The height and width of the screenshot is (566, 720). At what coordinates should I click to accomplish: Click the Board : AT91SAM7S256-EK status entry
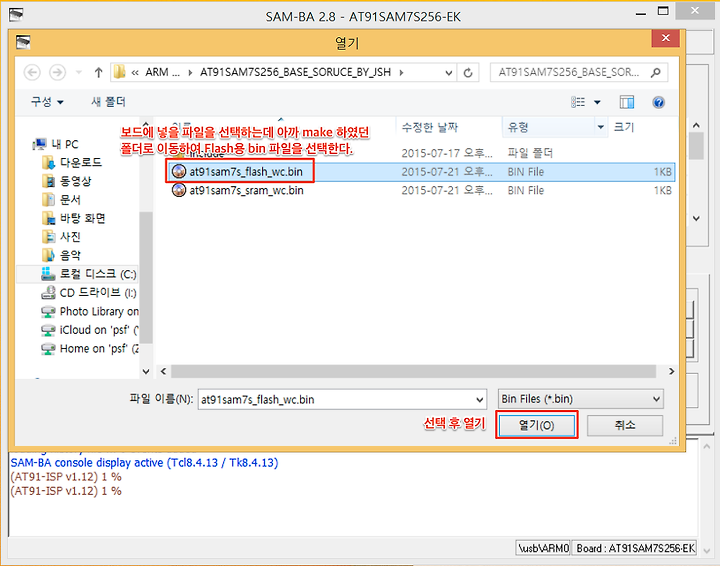tap(636, 548)
